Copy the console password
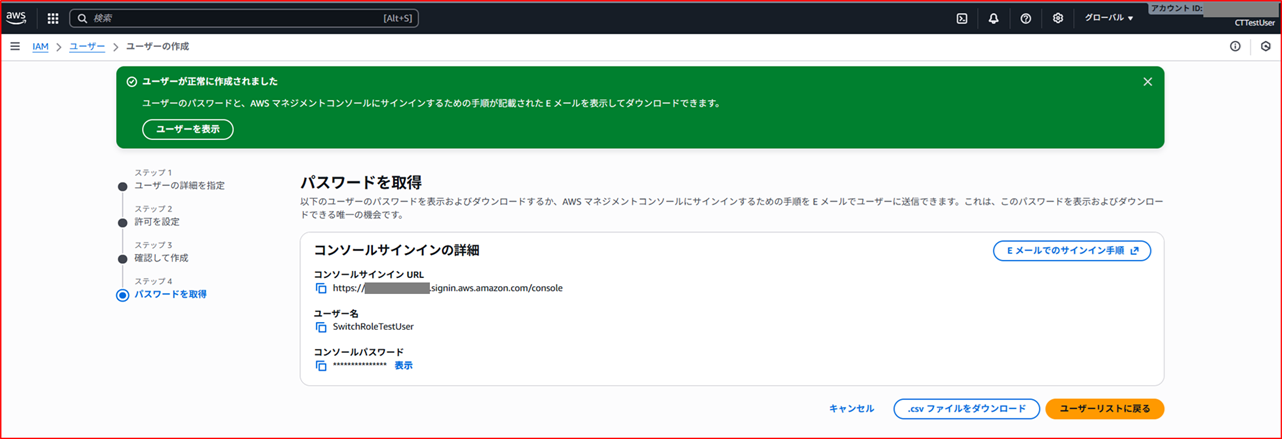The height and width of the screenshot is (439, 1282). pos(321,366)
